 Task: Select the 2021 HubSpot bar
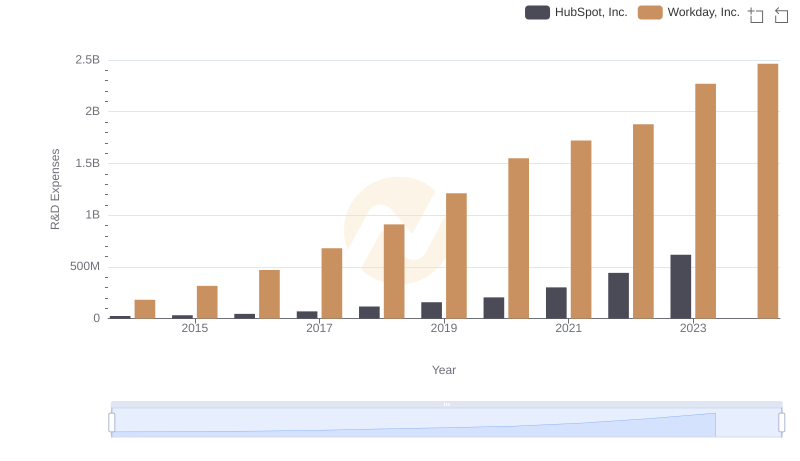556,303
